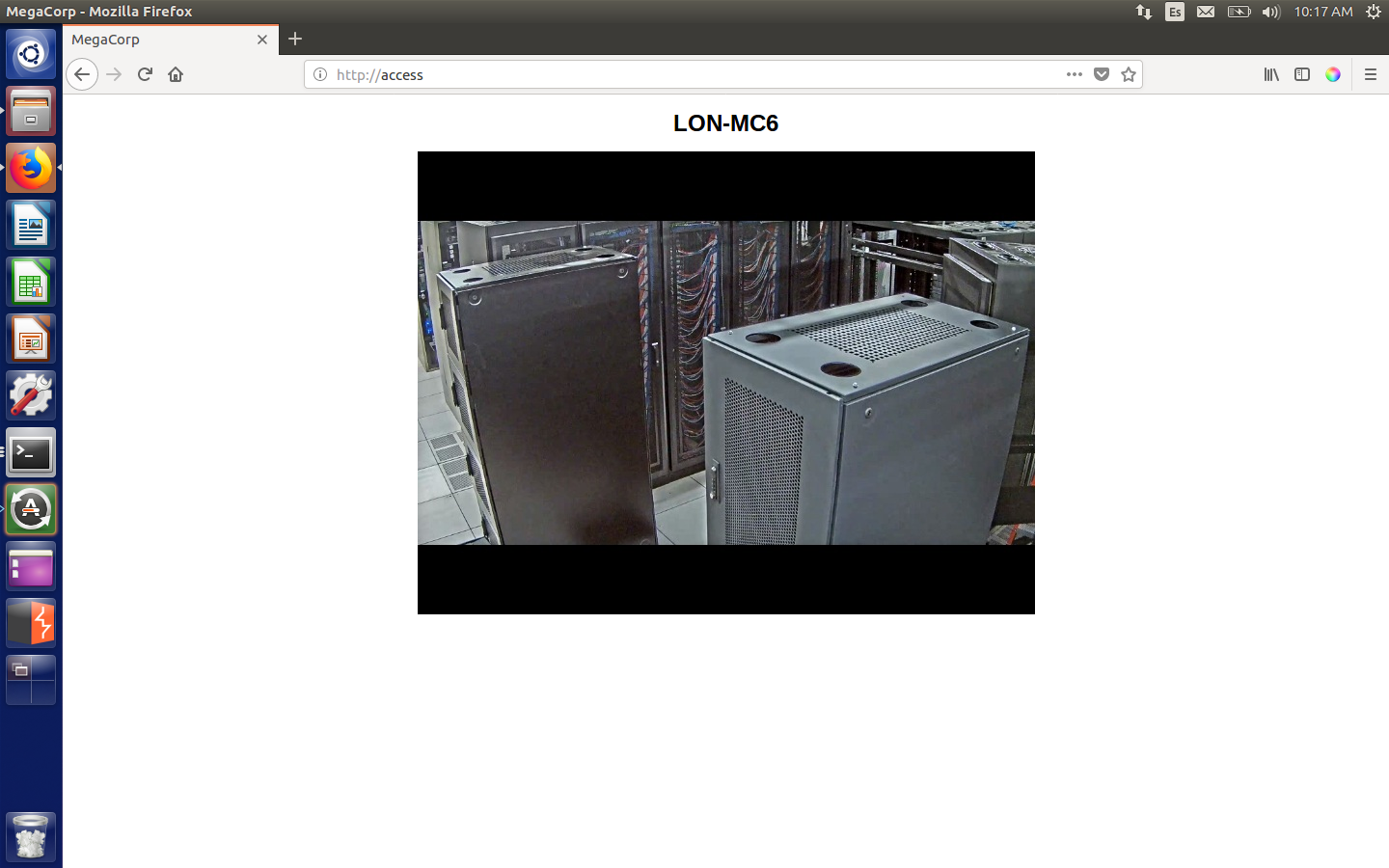
Task: Open the workspace switcher in launcher
Action: tap(31, 680)
